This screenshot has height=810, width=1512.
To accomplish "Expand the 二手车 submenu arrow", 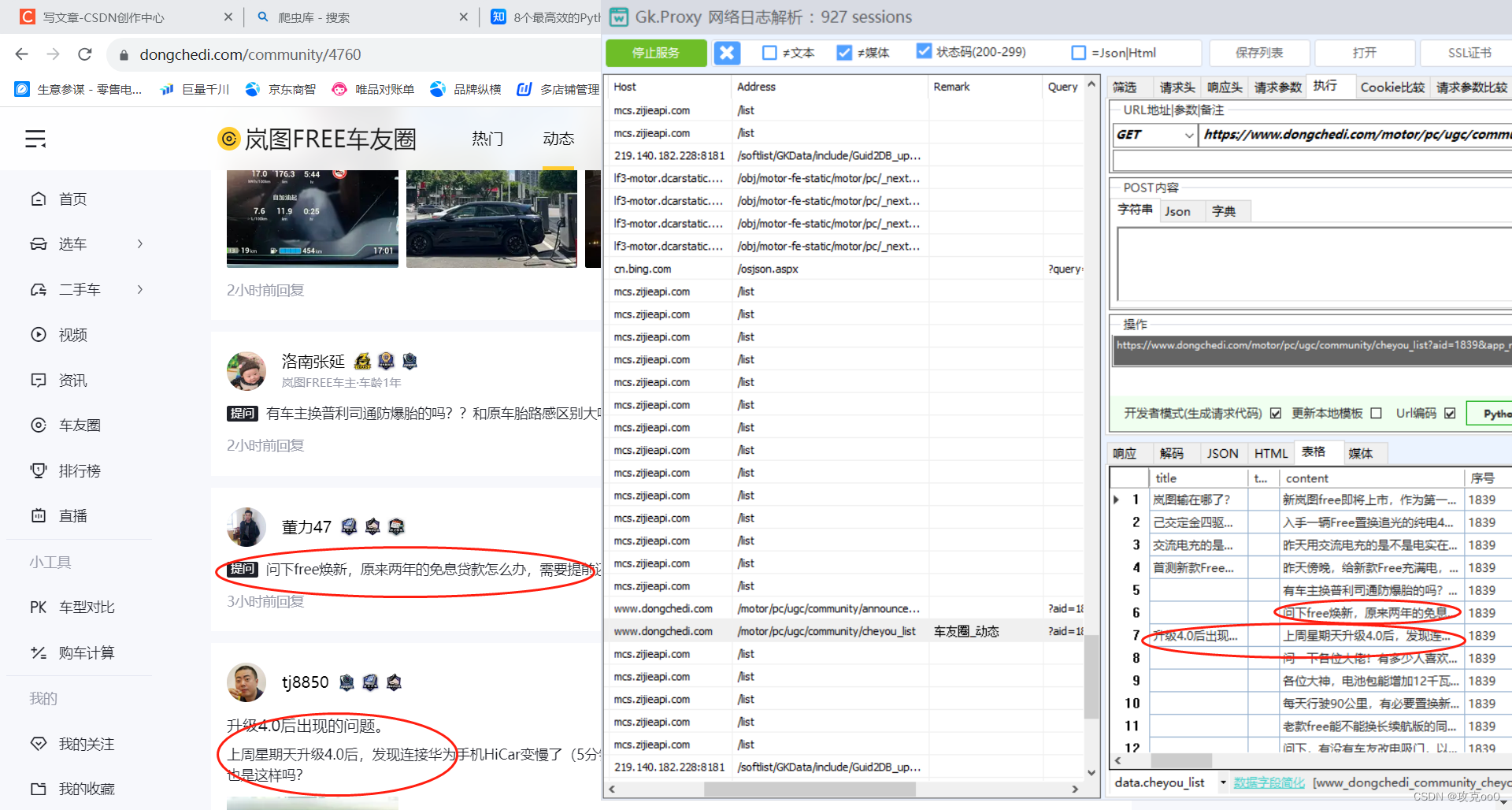I will tap(140, 289).
